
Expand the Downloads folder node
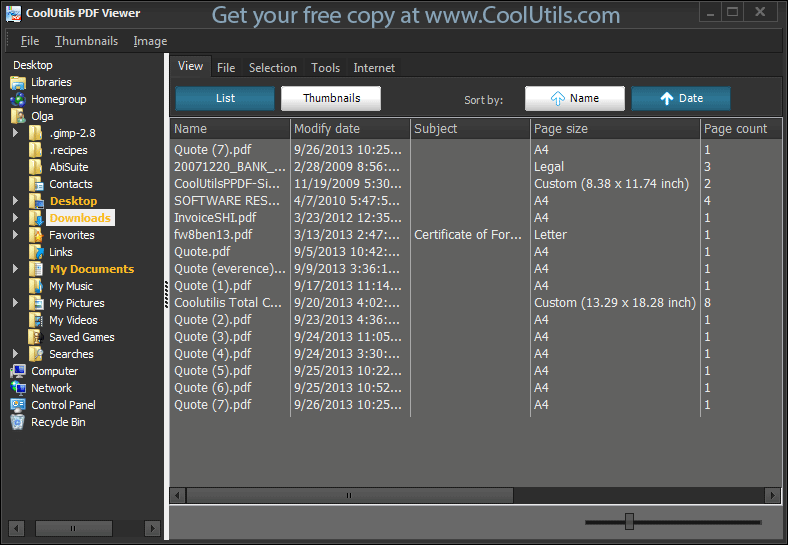15,218
